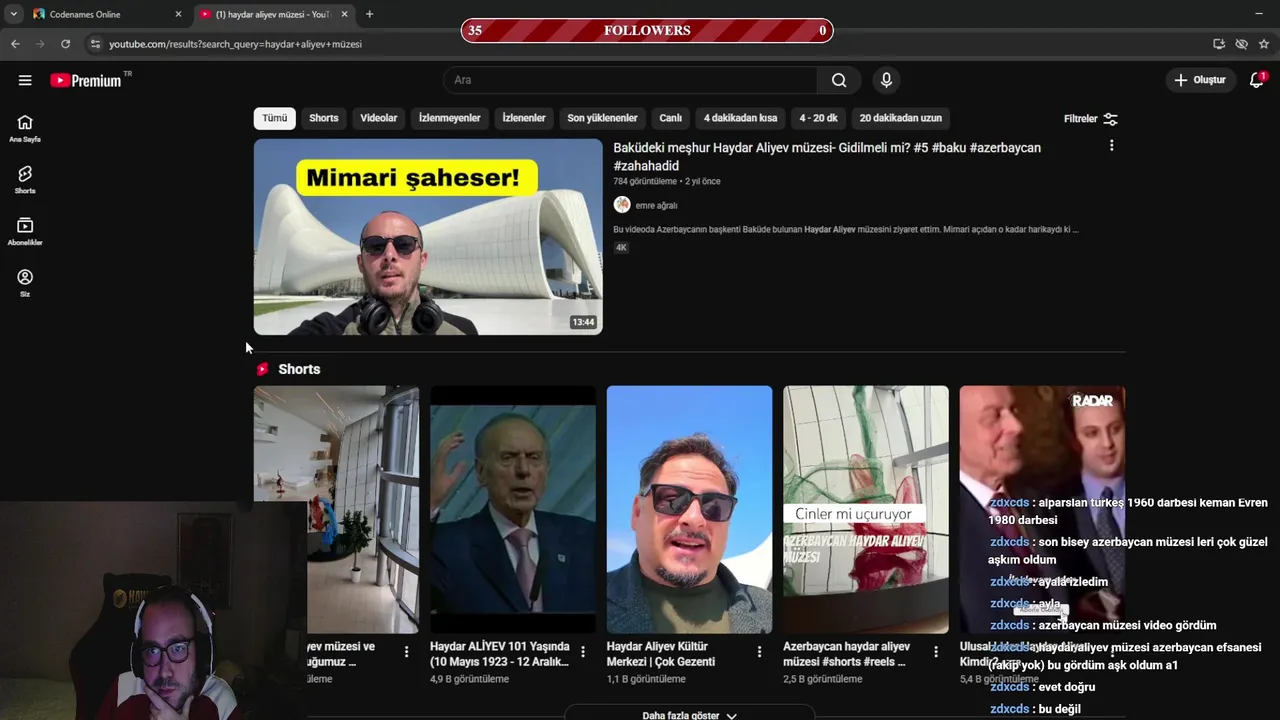Open the Siz profile section
The width and height of the screenshot is (1280, 720).
click(x=25, y=283)
